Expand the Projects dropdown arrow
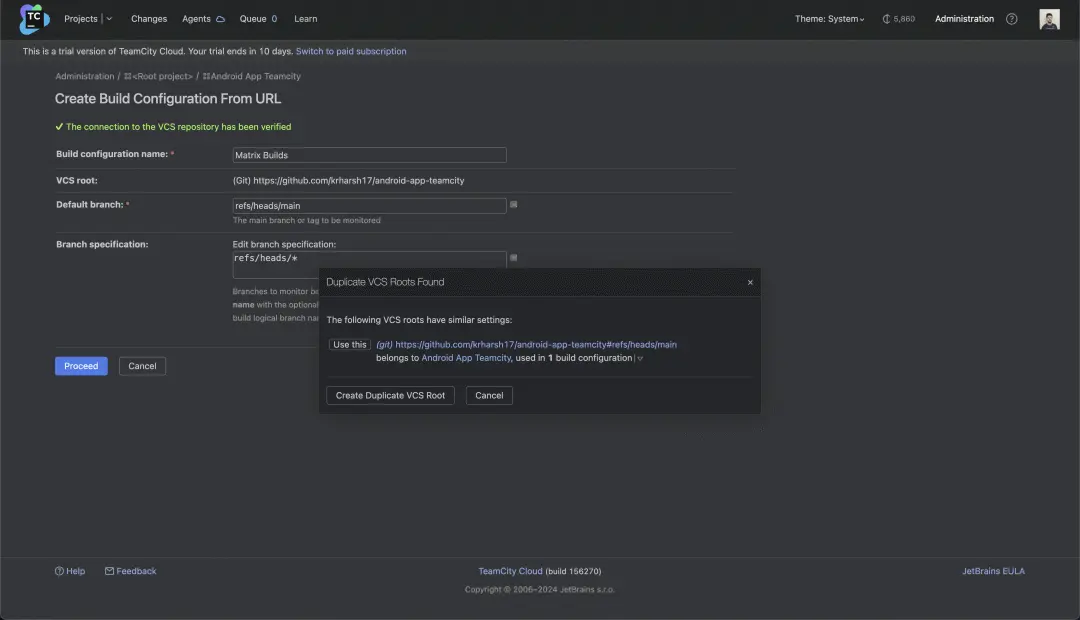 point(109,19)
